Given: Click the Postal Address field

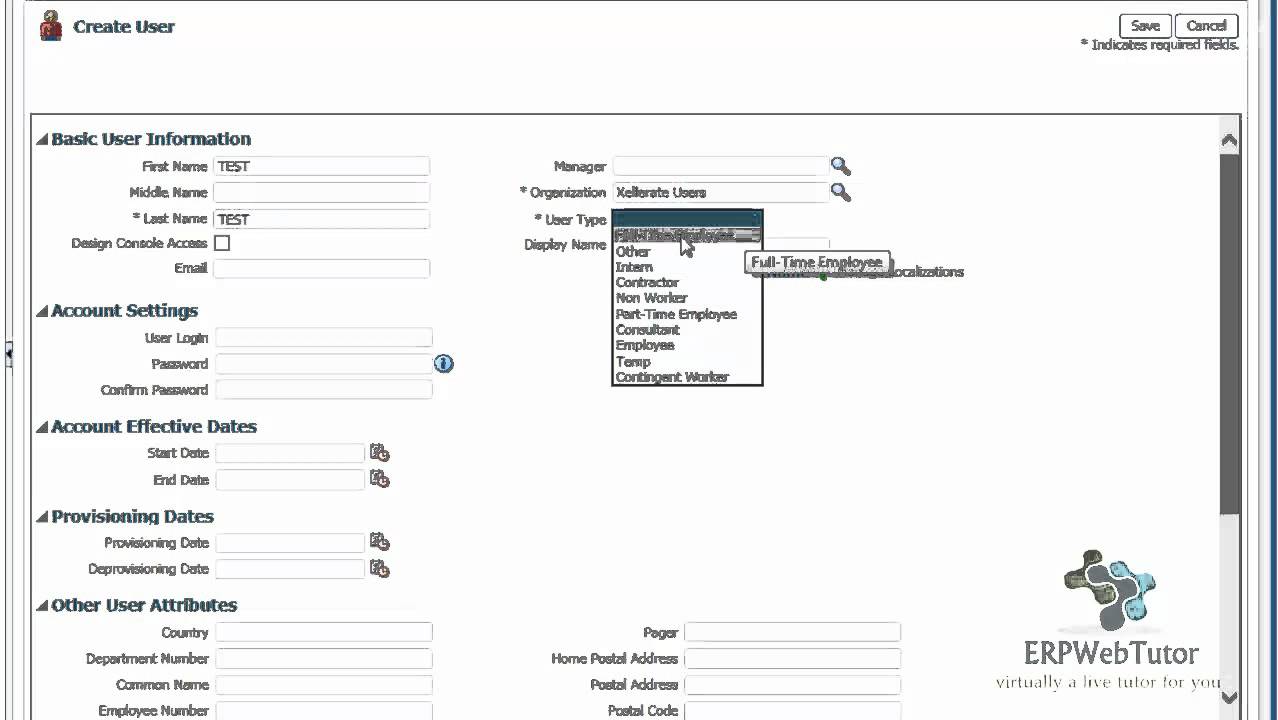Looking at the screenshot, I should tap(792, 685).
